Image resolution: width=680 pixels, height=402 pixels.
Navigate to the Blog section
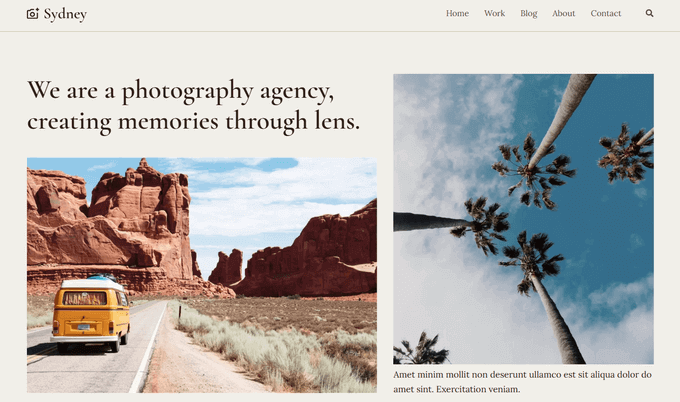(x=529, y=13)
